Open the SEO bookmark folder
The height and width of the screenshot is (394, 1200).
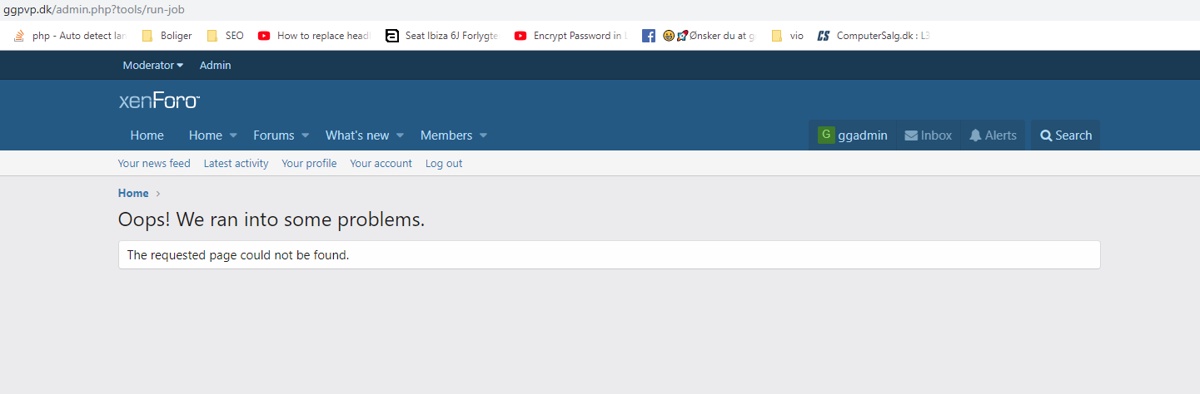(x=225, y=35)
